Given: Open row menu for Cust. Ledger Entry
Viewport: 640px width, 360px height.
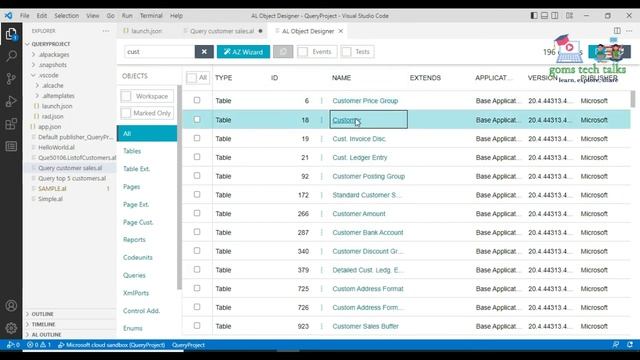Looking at the screenshot, I should coord(322,158).
